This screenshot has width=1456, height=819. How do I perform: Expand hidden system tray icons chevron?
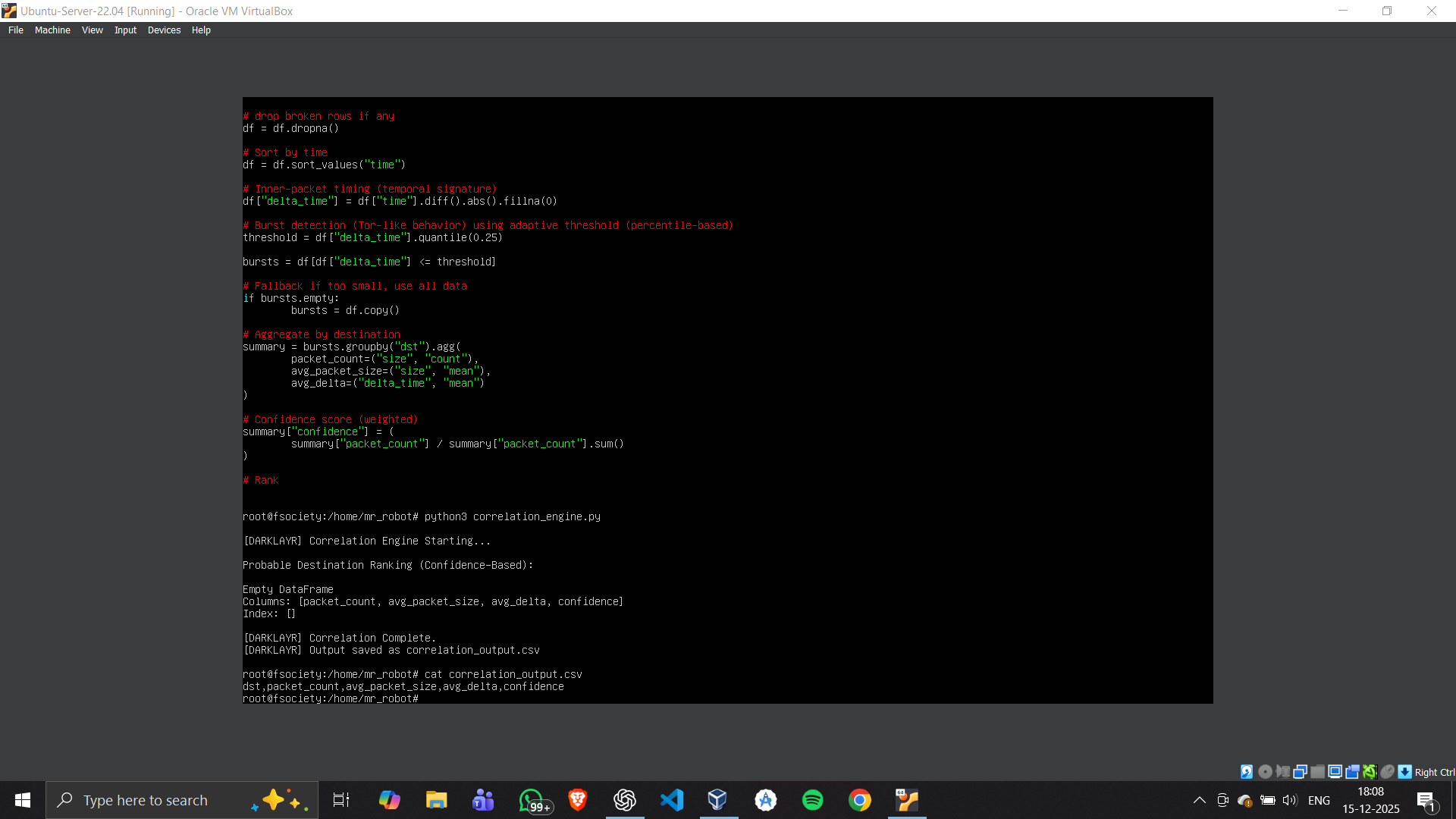coord(1200,800)
